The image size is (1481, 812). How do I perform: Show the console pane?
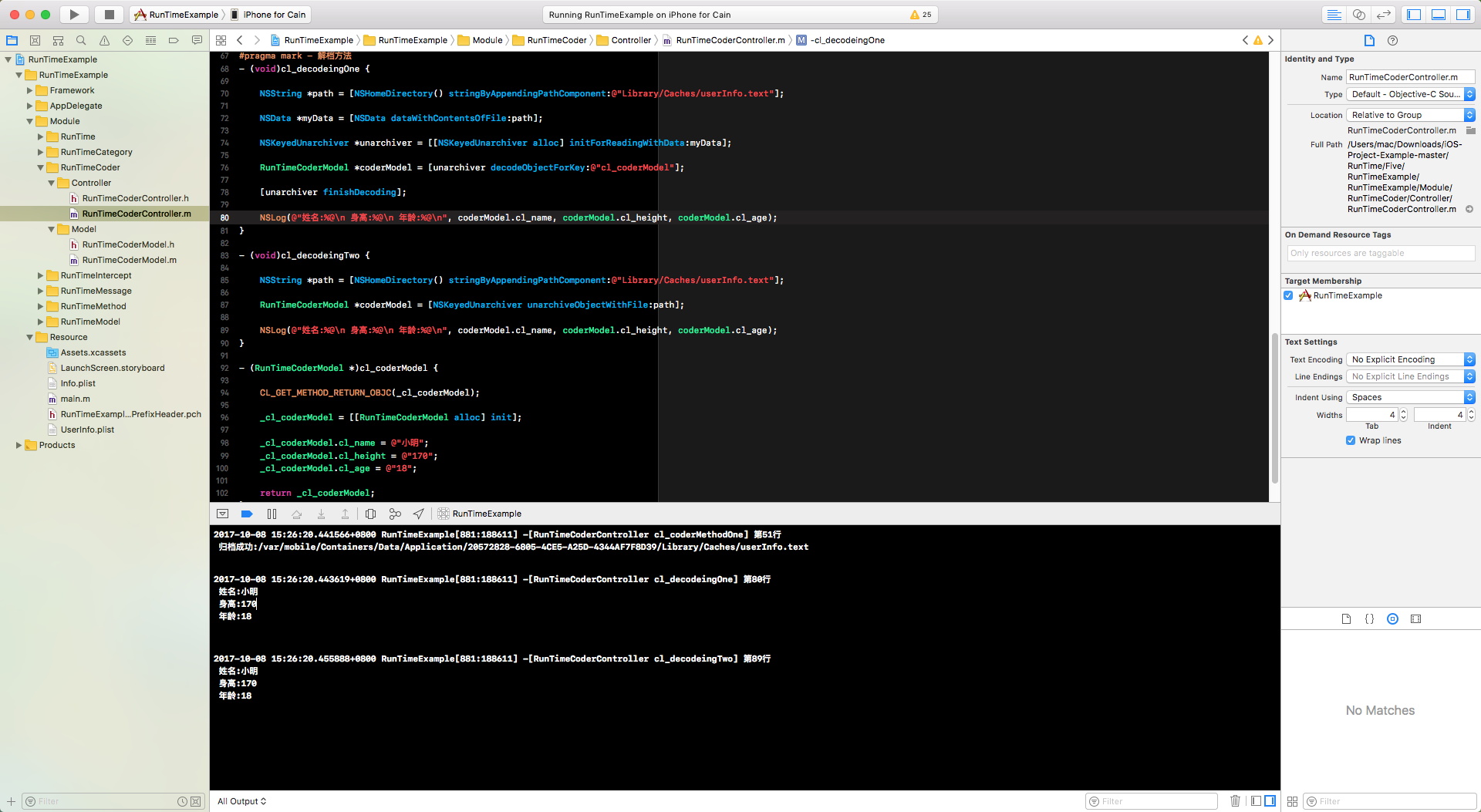[1270, 801]
